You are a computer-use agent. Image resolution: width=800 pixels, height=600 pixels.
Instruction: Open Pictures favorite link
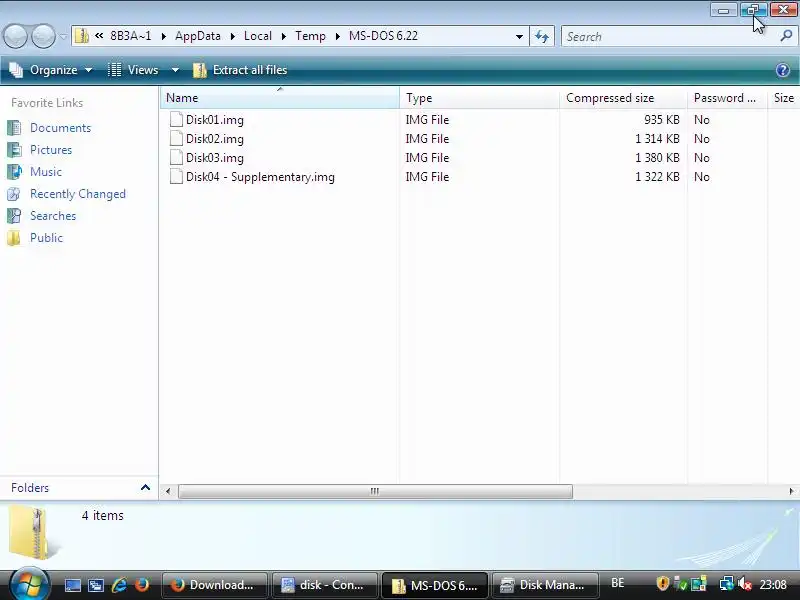click(x=51, y=149)
